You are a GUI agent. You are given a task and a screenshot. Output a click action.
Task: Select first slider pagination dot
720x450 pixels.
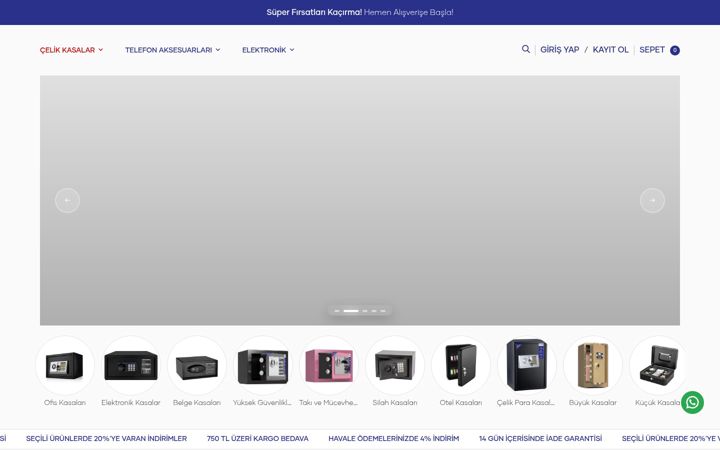[337, 311]
